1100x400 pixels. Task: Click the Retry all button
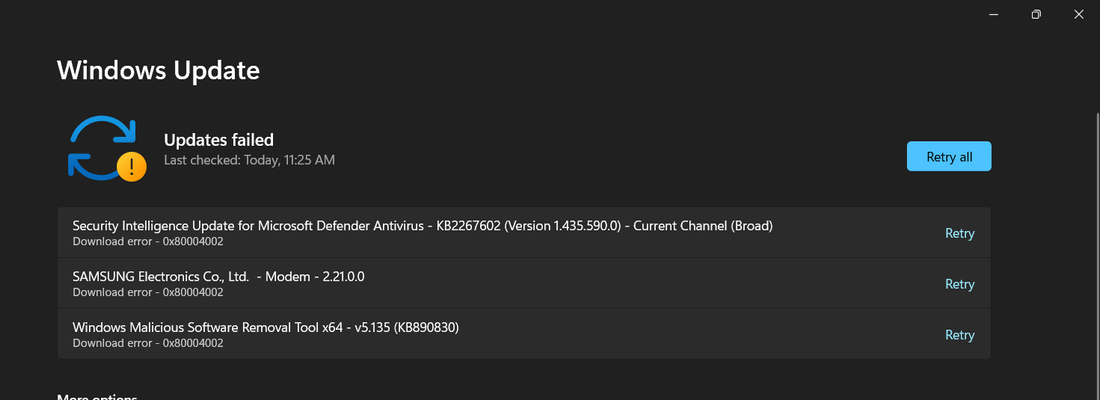pyautogui.click(x=948, y=156)
